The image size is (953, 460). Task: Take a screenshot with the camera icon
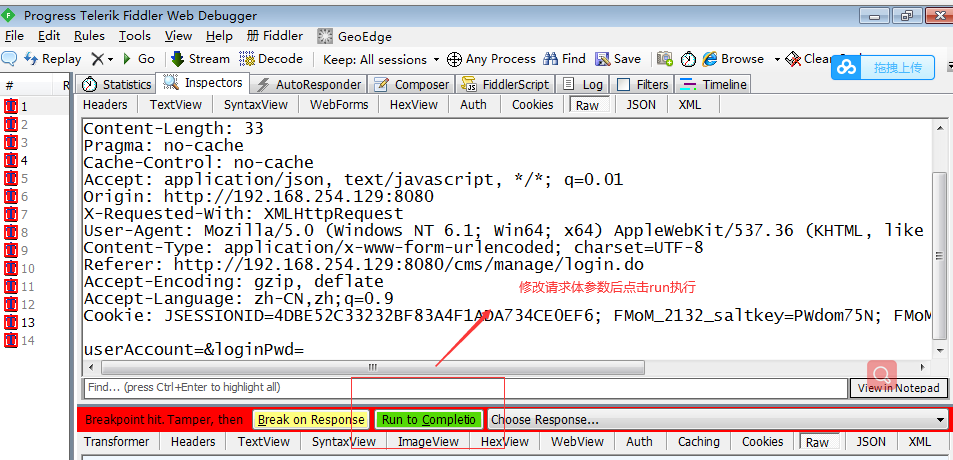(665, 59)
